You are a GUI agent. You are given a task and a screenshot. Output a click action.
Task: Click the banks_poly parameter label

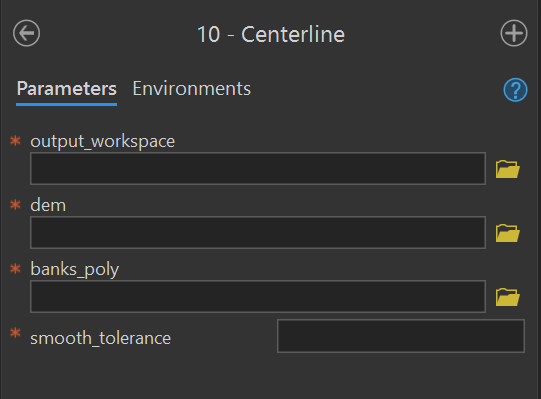coord(75,269)
